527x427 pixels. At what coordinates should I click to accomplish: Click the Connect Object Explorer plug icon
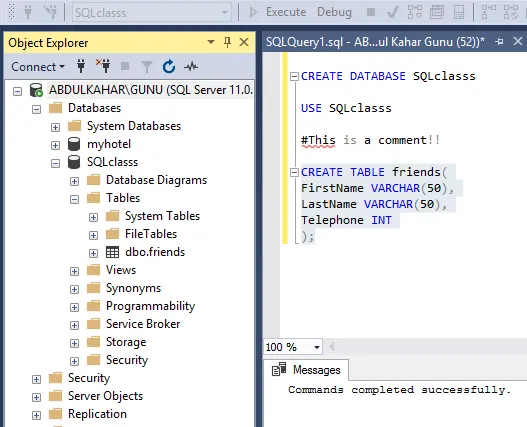click(81, 66)
